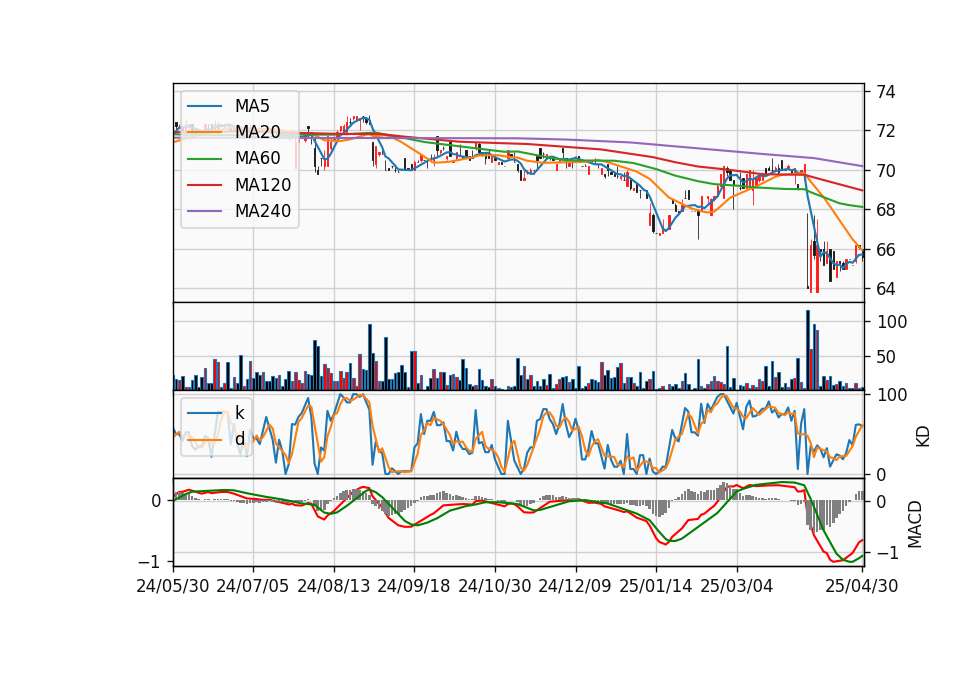Click the blue line sample beside MA5
Viewport: 960px width, 690px height.
204,106
